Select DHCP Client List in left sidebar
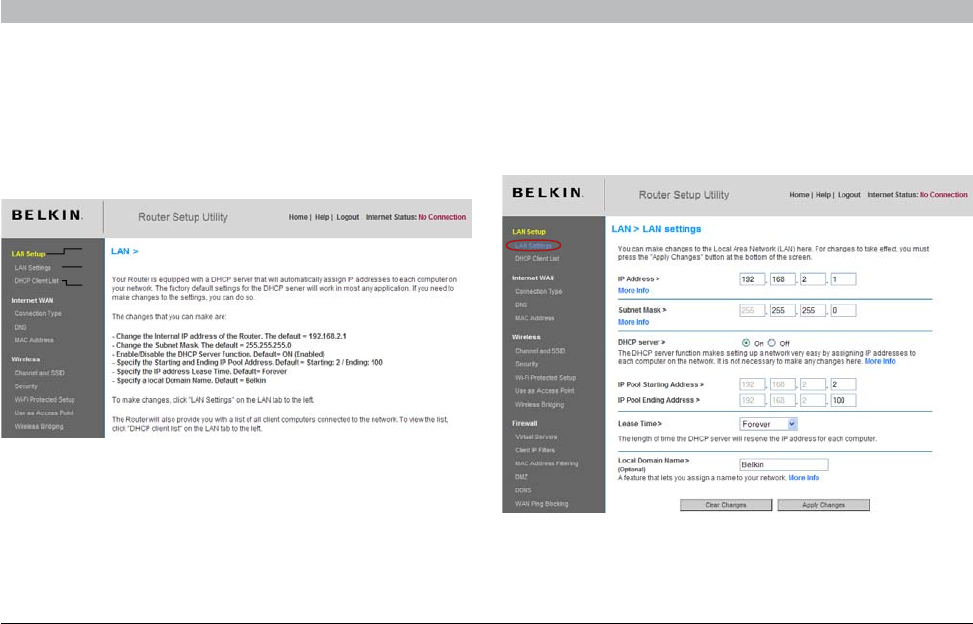Viewport: 973px width, 624px height. (x=37, y=281)
